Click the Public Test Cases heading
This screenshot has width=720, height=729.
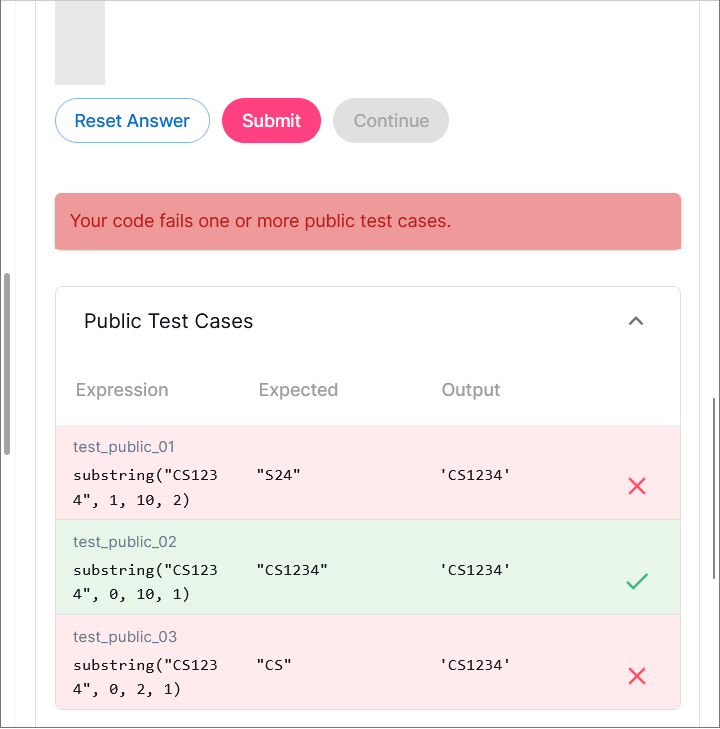click(x=169, y=321)
